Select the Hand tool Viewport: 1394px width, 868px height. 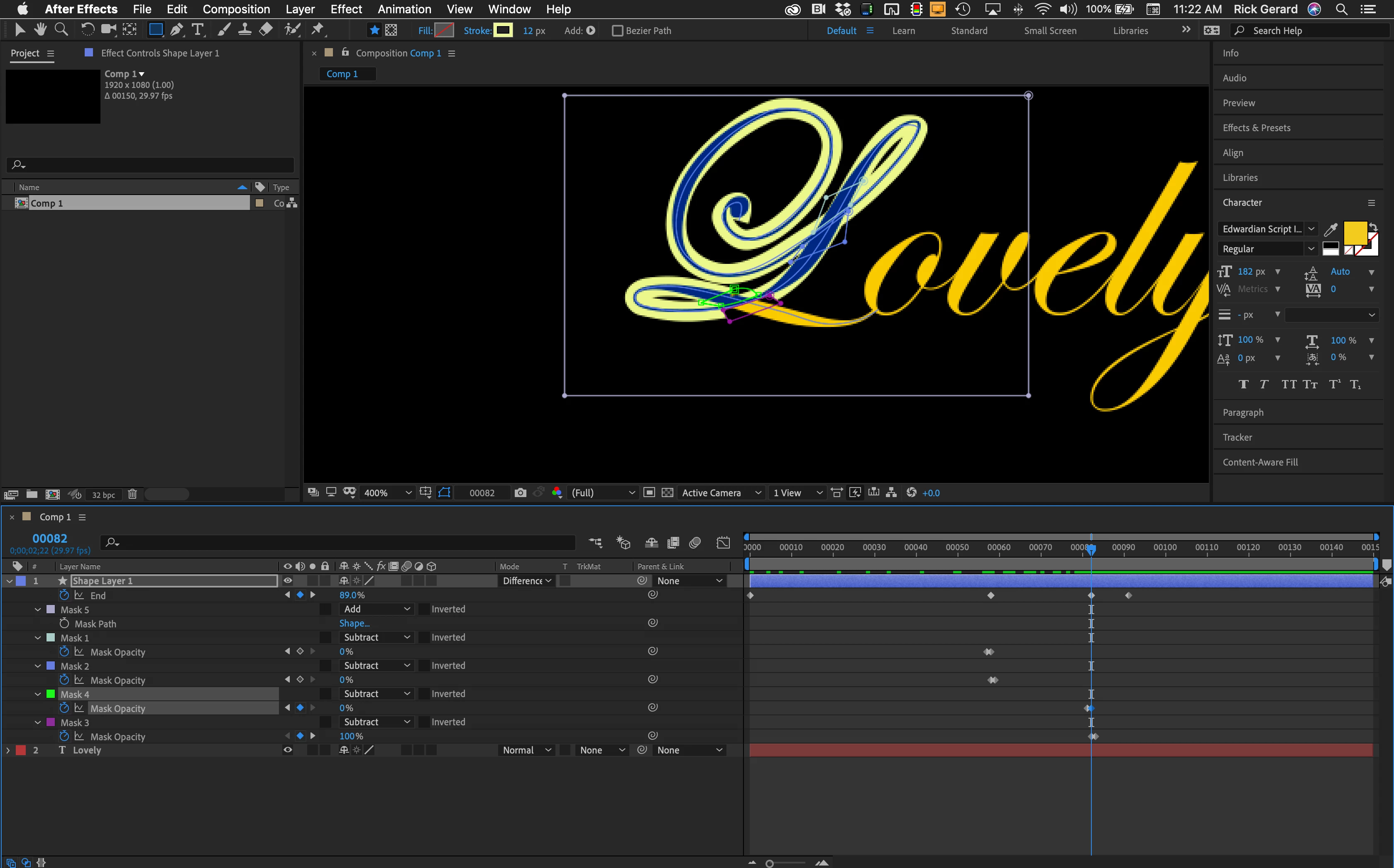39,30
